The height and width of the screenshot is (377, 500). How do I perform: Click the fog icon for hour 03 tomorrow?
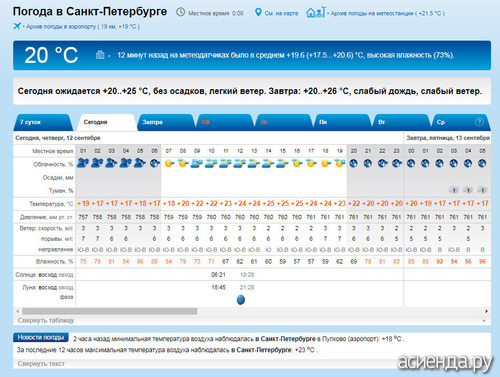pos(454,190)
